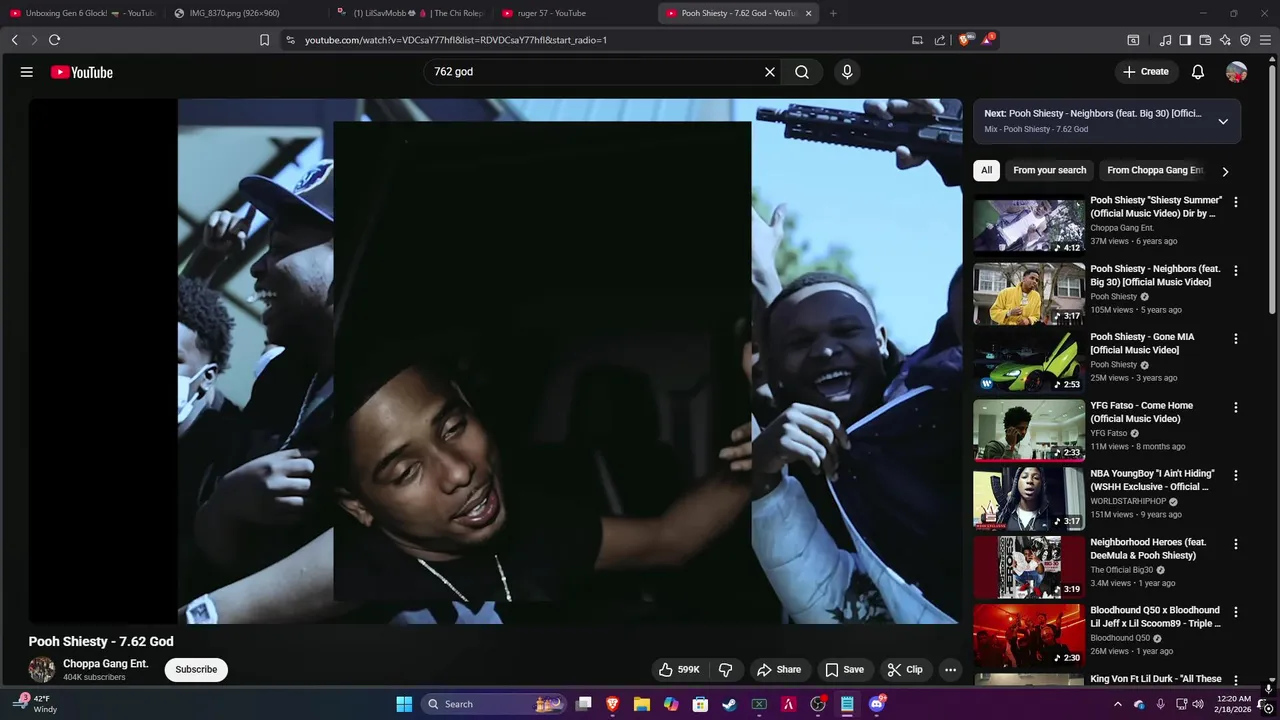1280x720 pixels.
Task: Open Steam from taskbar
Action: (729, 704)
